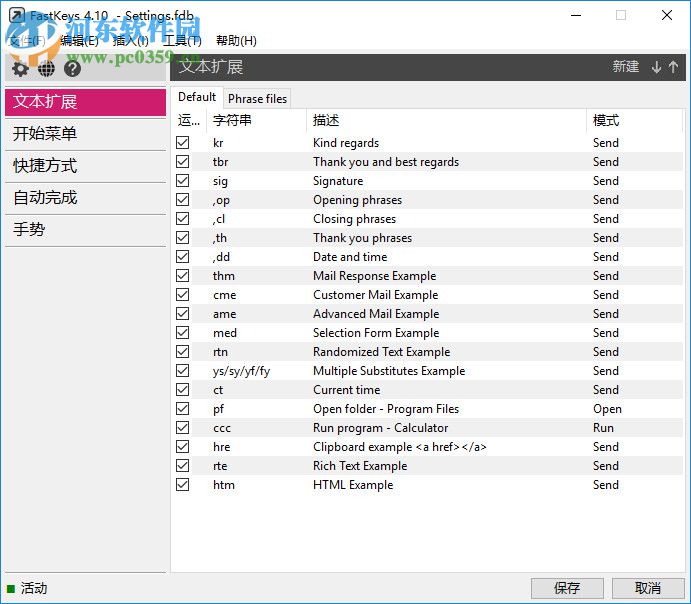Open help via the question mark icon
This screenshot has width=691, height=604.
coord(72,69)
